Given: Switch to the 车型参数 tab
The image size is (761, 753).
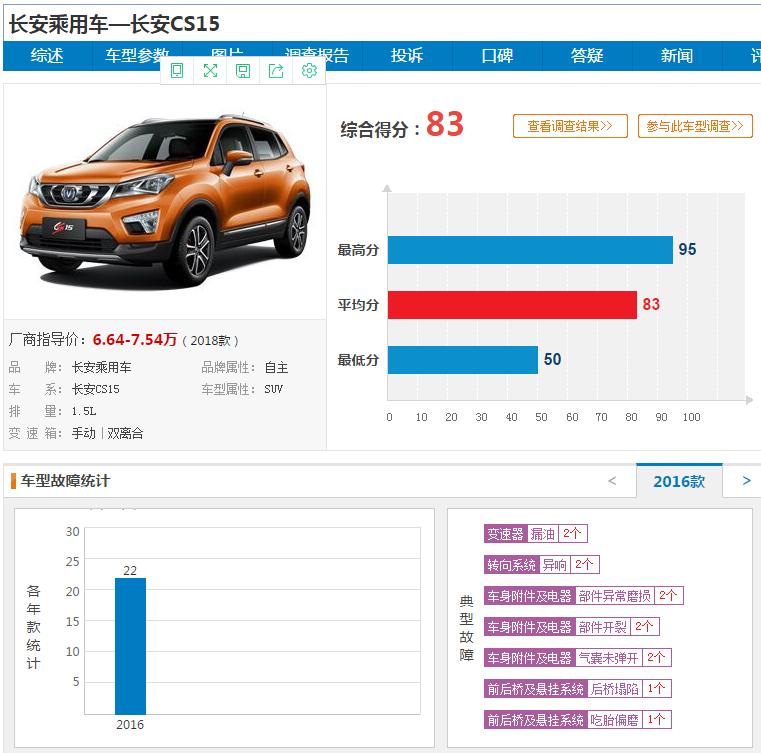Looking at the screenshot, I should coord(137,56).
